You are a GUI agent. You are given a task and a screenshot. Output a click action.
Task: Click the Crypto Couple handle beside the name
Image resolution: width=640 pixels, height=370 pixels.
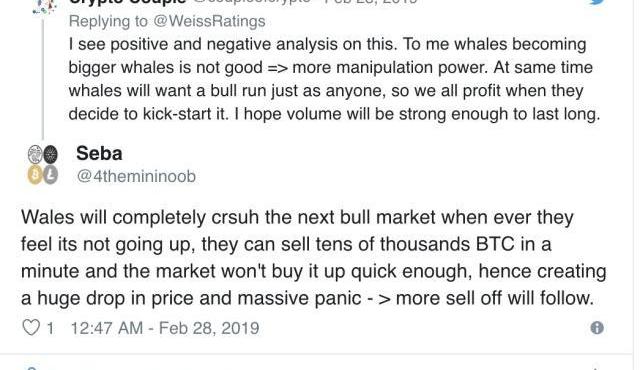(x=252, y=2)
